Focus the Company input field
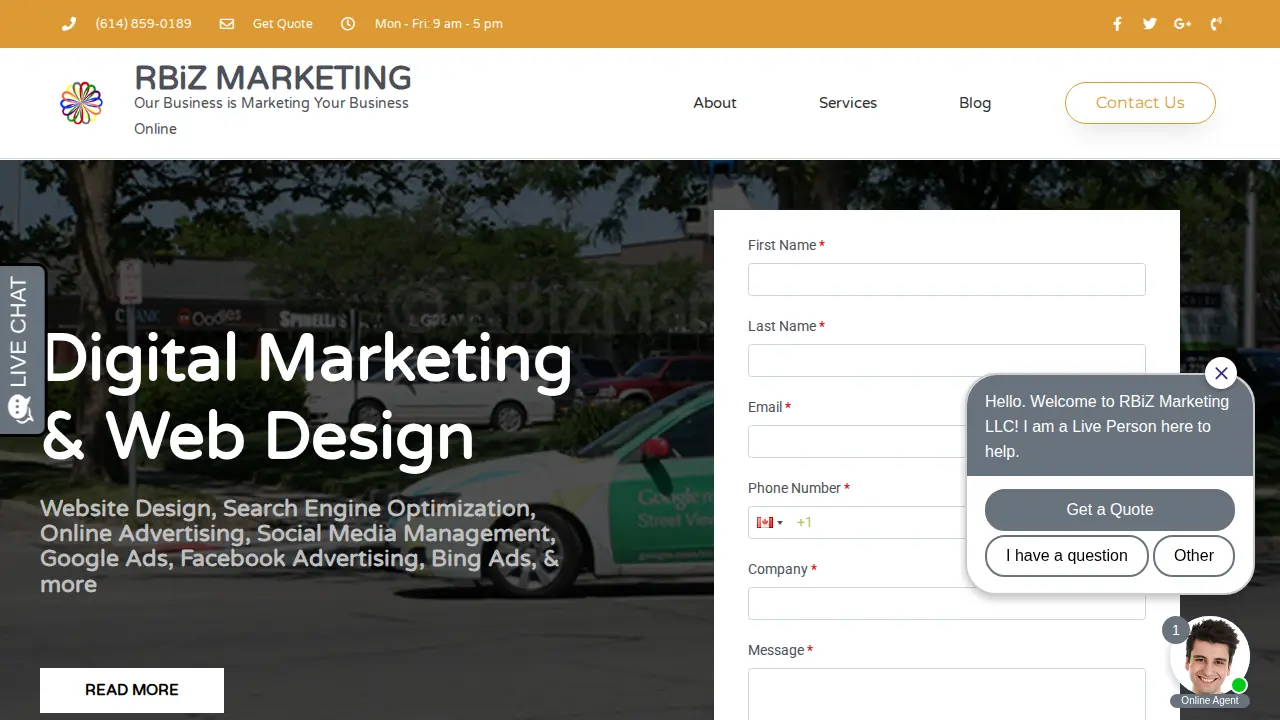 point(947,604)
